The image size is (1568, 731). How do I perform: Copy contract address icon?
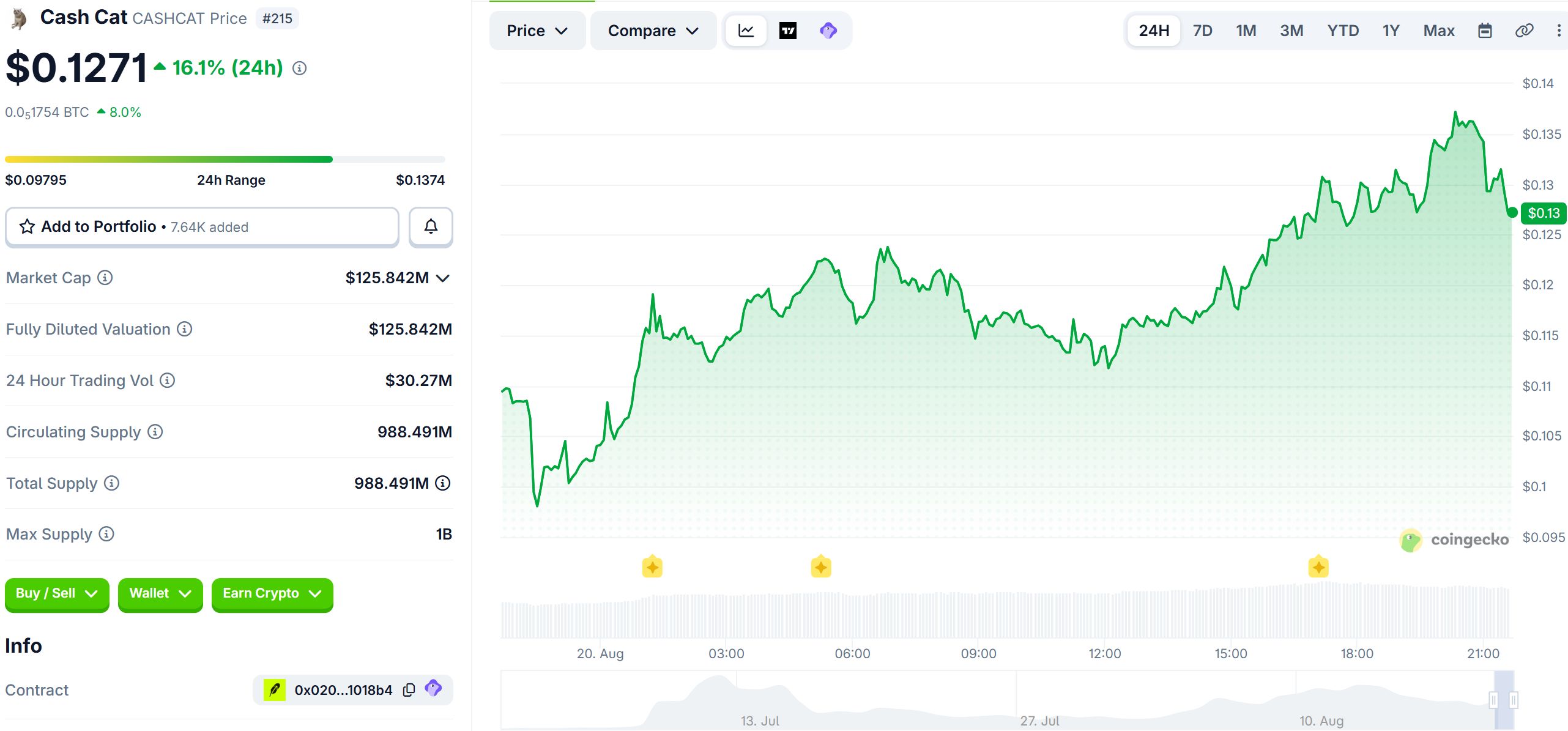click(409, 690)
